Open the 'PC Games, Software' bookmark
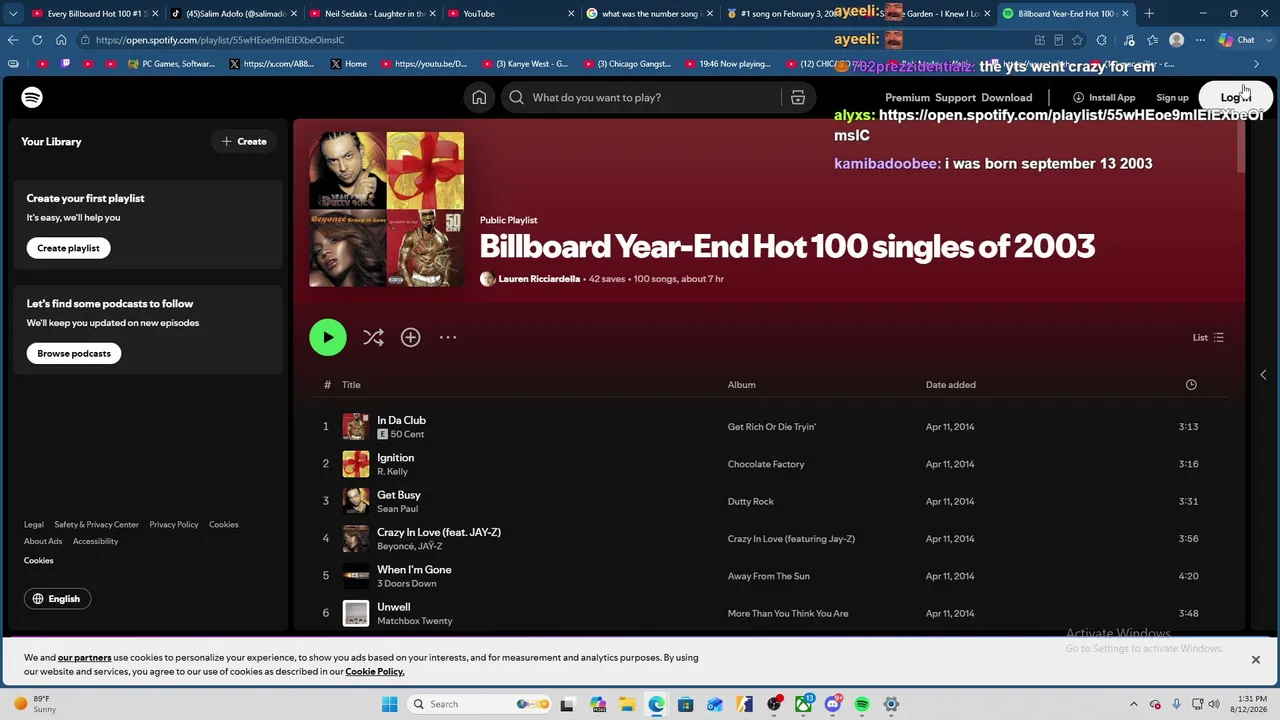1280x720 pixels. pyautogui.click(x=171, y=64)
